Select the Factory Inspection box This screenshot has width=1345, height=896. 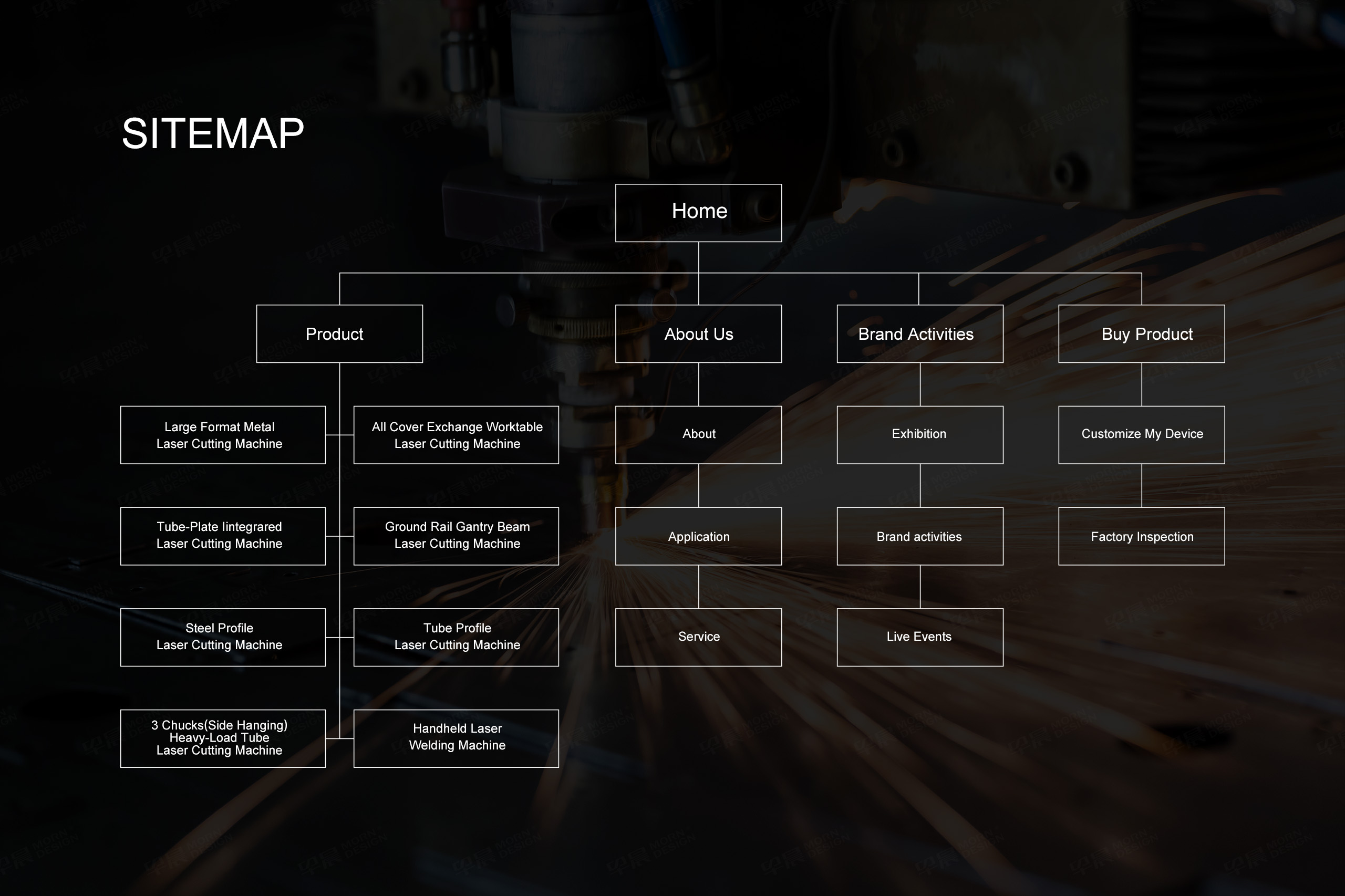pos(1141,536)
